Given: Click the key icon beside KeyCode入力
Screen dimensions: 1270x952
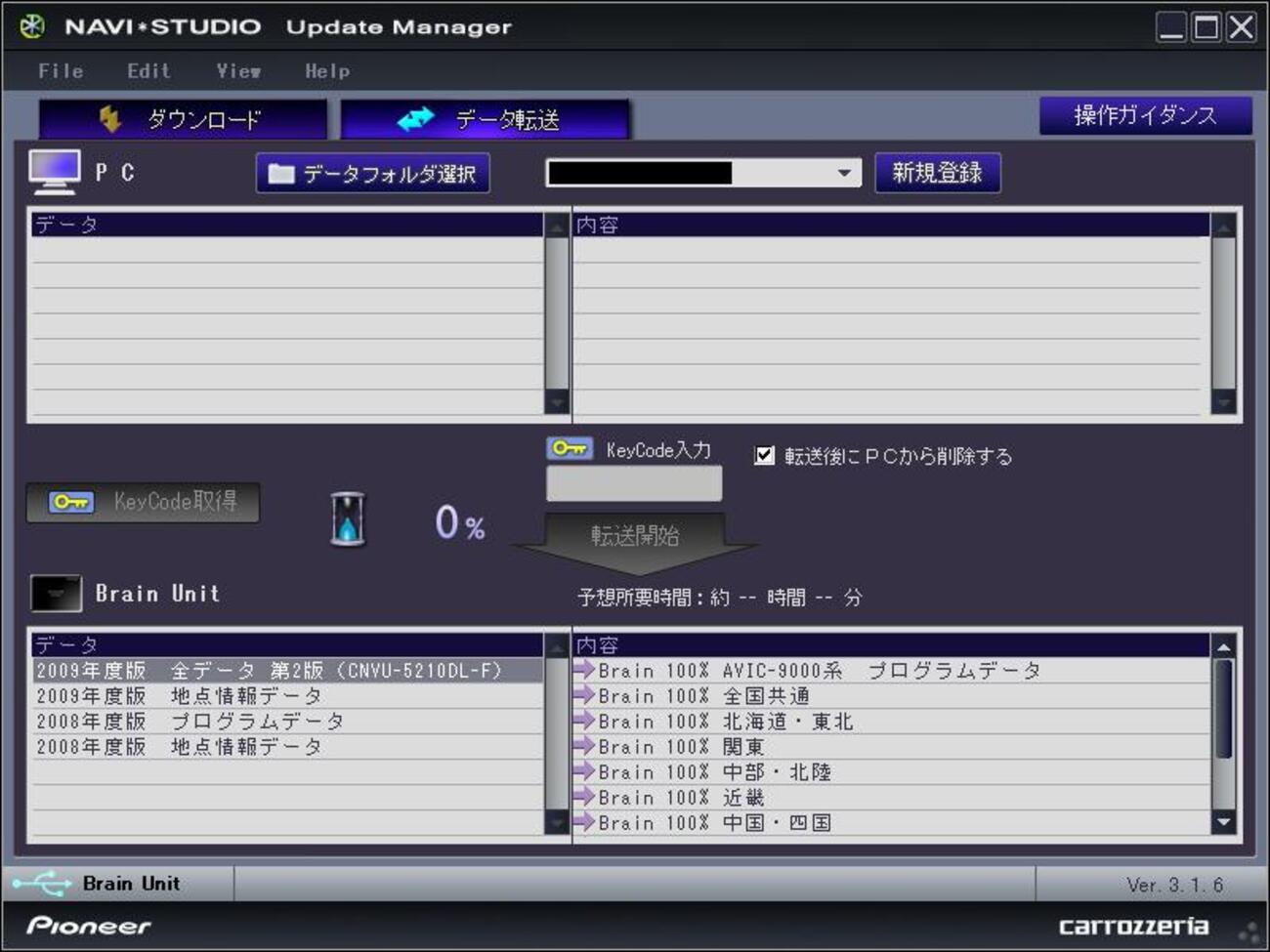Looking at the screenshot, I should 570,448.
